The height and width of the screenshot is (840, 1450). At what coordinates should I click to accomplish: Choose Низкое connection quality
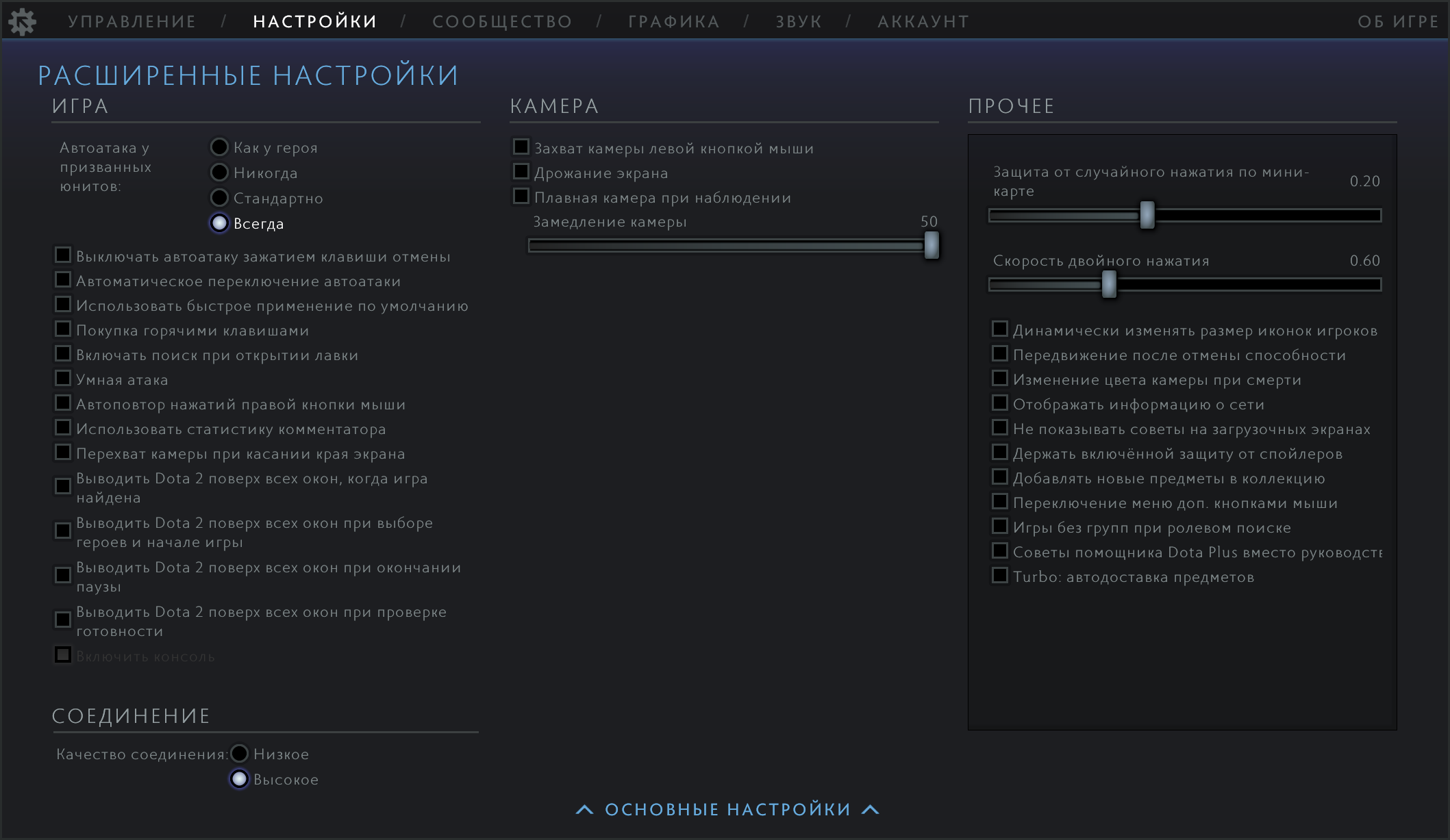(239, 754)
